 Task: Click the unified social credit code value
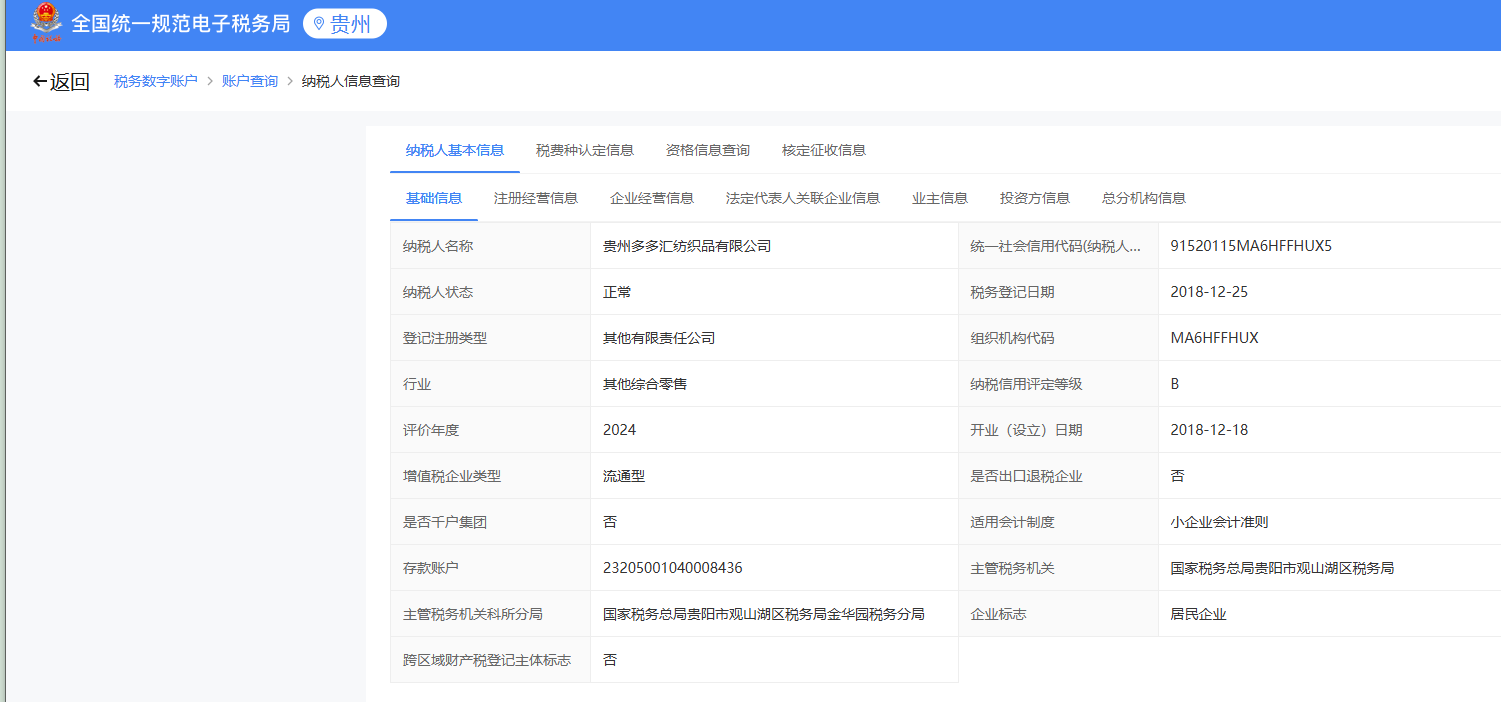[1251, 246]
